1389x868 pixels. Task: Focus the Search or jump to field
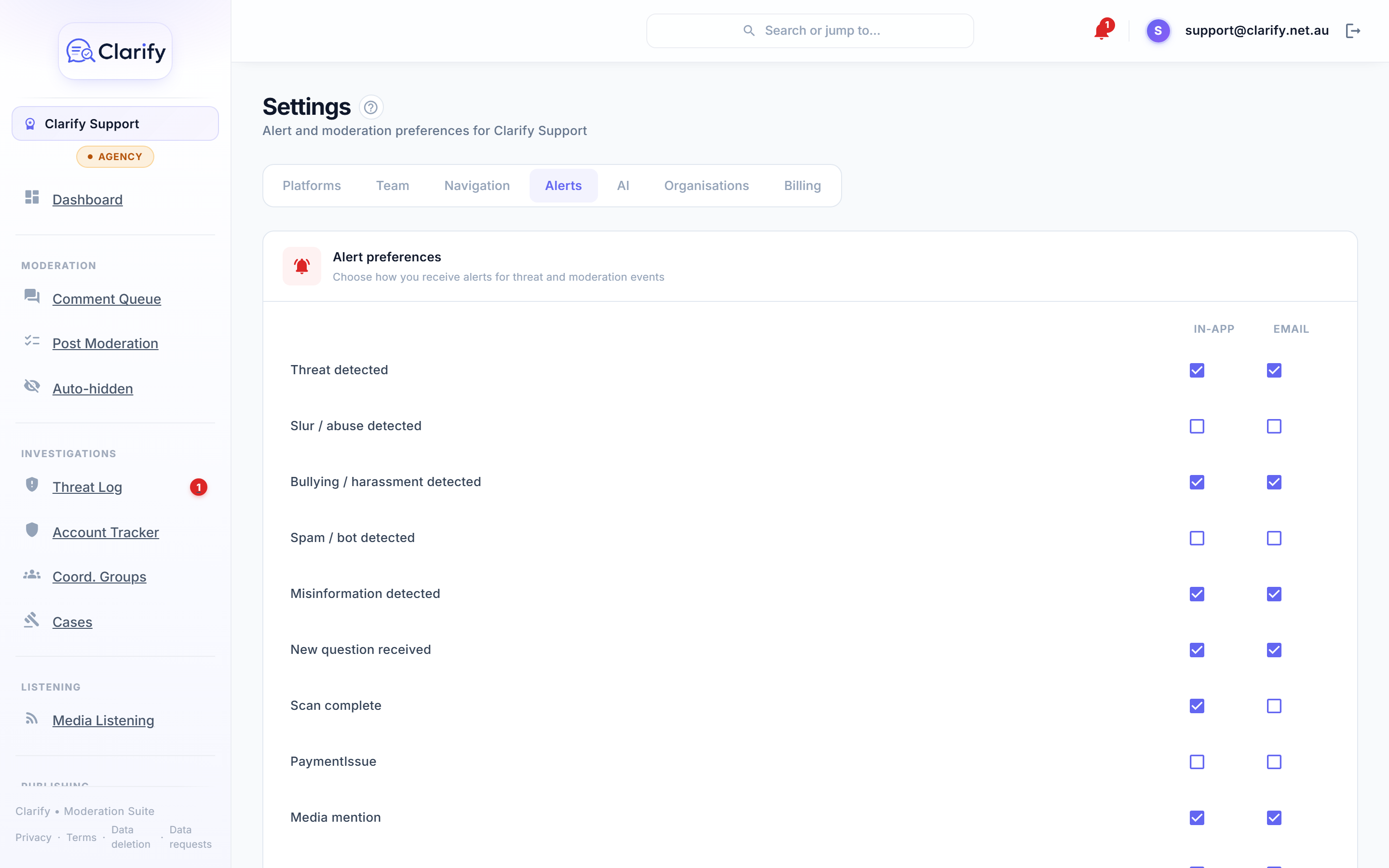[810, 30]
